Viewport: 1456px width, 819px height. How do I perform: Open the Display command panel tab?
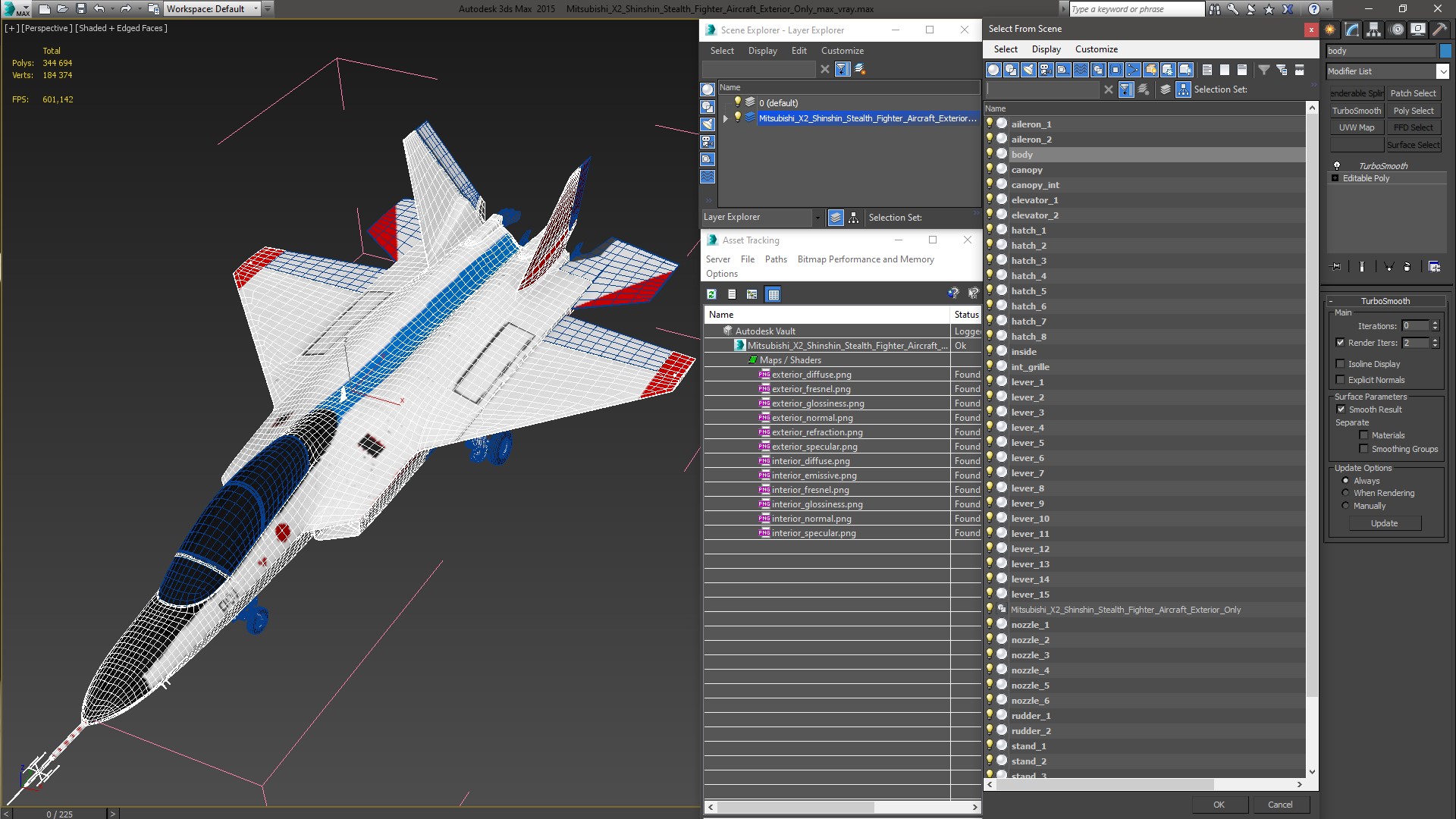click(1417, 30)
